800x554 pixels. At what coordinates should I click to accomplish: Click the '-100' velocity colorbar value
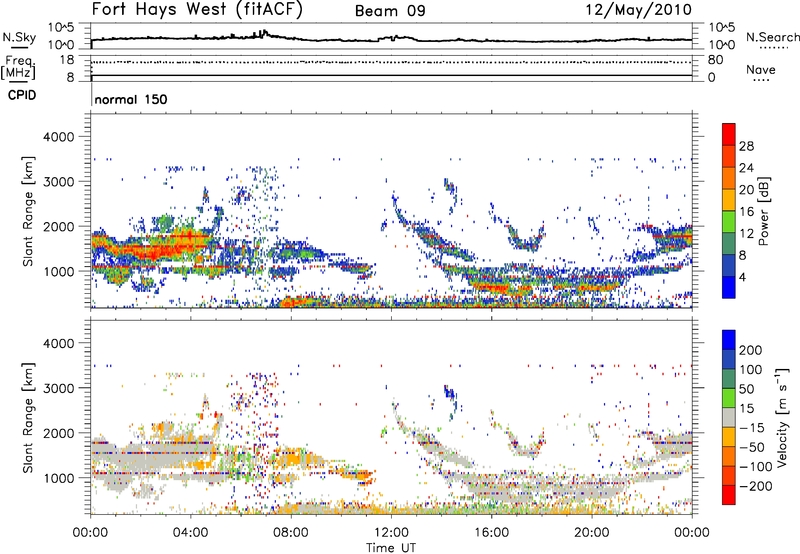click(755, 467)
